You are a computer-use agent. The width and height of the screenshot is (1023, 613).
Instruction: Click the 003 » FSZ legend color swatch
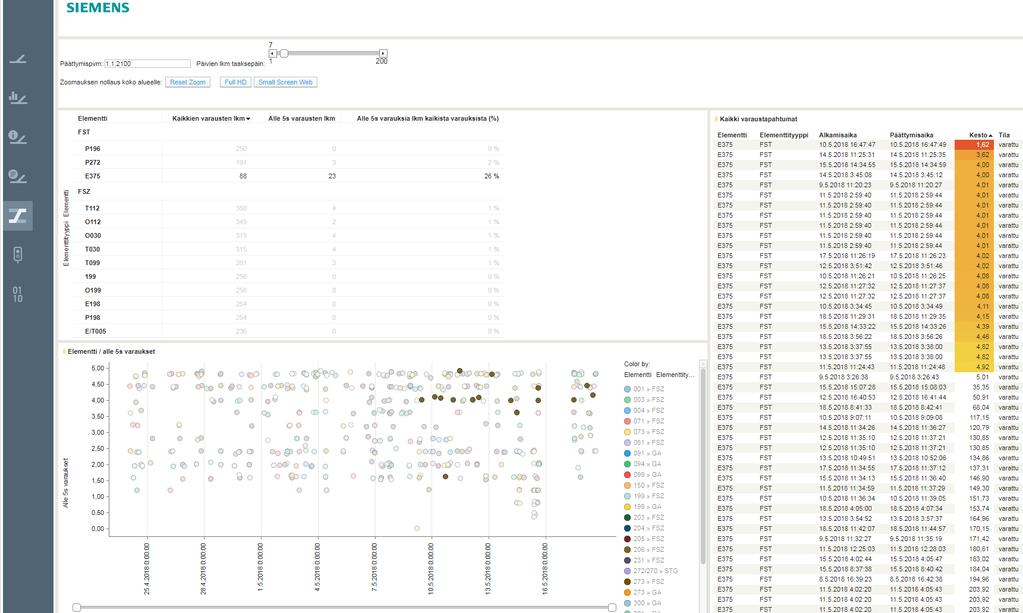628,400
